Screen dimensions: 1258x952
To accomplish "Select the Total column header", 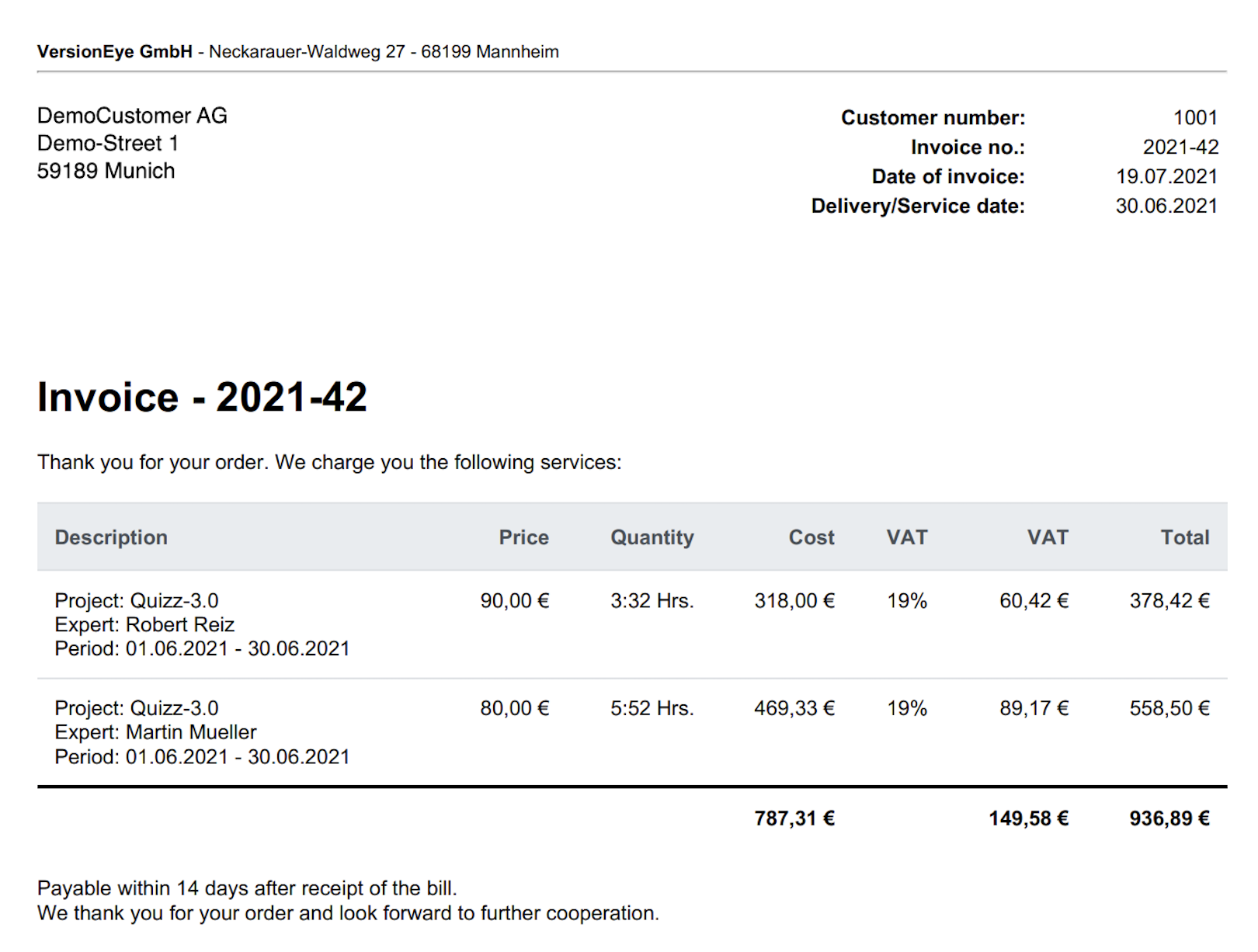I will coord(1184,537).
